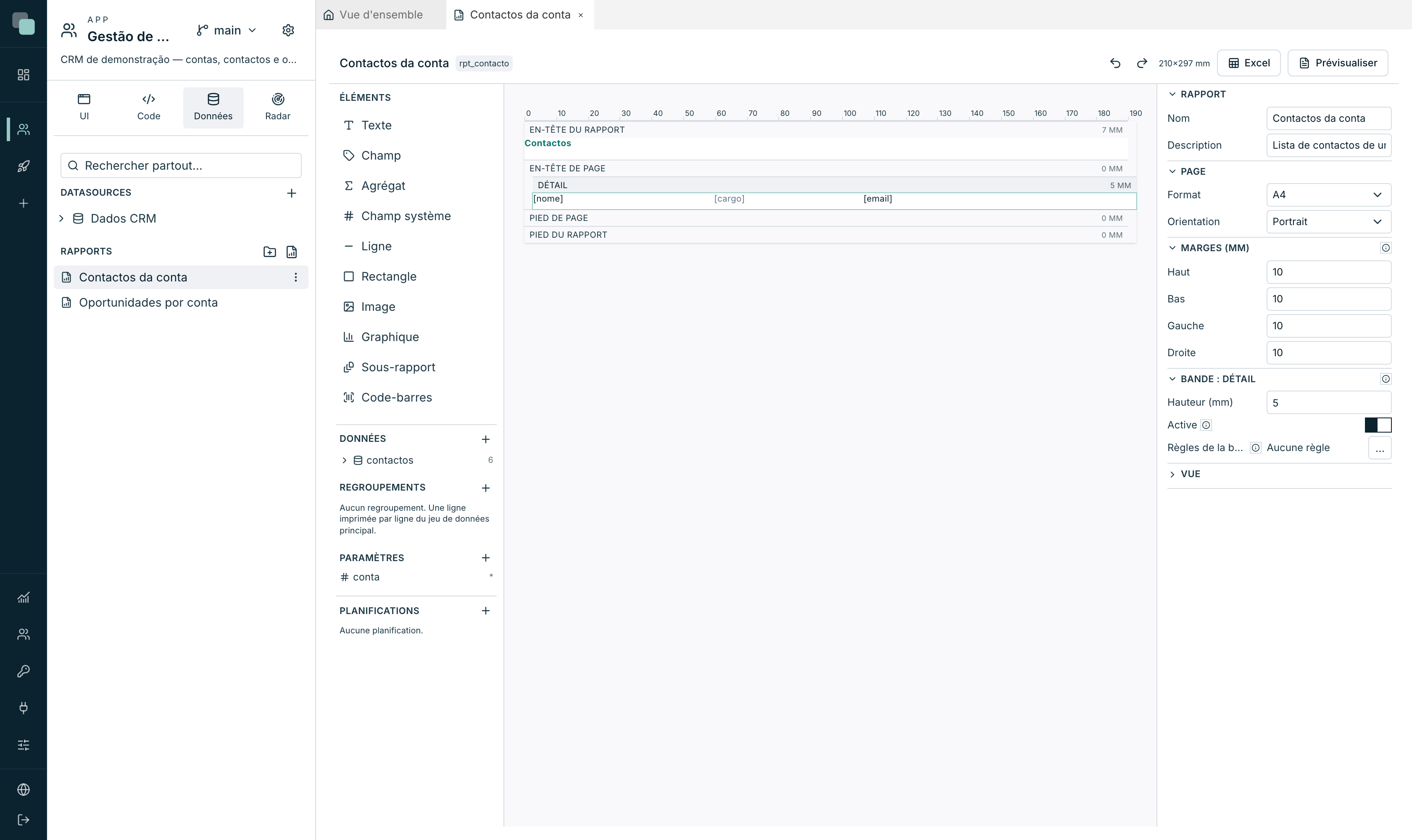The height and width of the screenshot is (840, 1412).
Task: Open the Format A4 dropdown
Action: [x=1328, y=195]
